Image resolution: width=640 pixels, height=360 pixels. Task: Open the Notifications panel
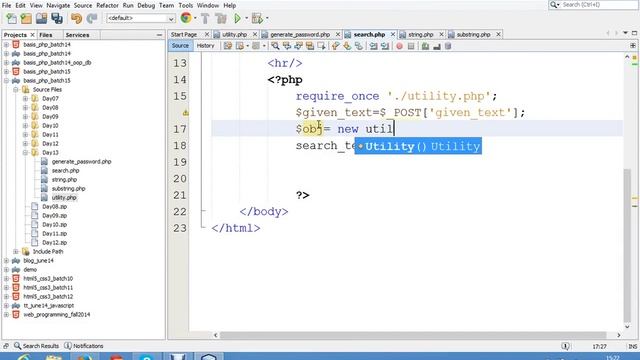(84, 346)
